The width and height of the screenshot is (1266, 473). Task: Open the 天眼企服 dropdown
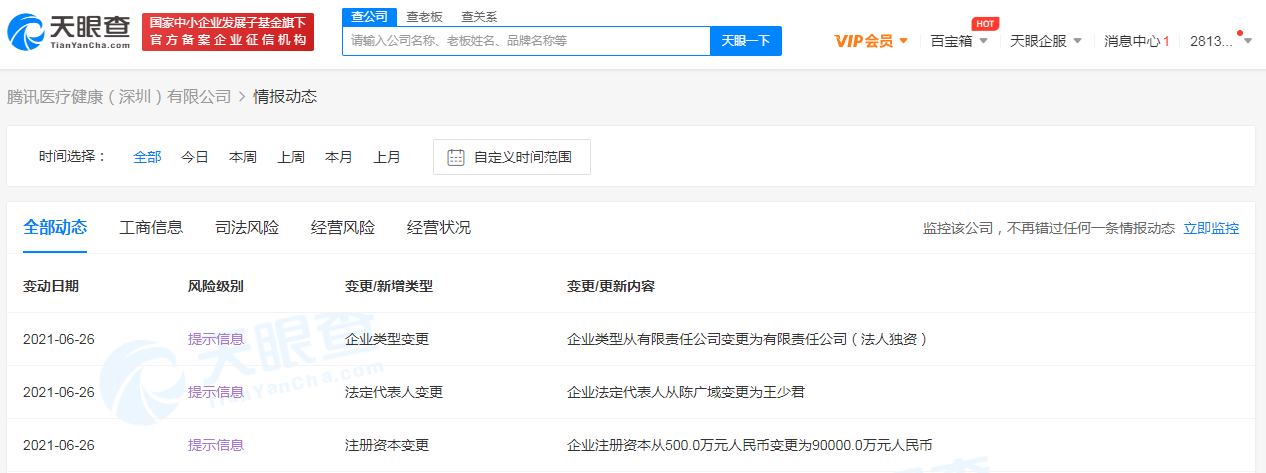click(1046, 41)
